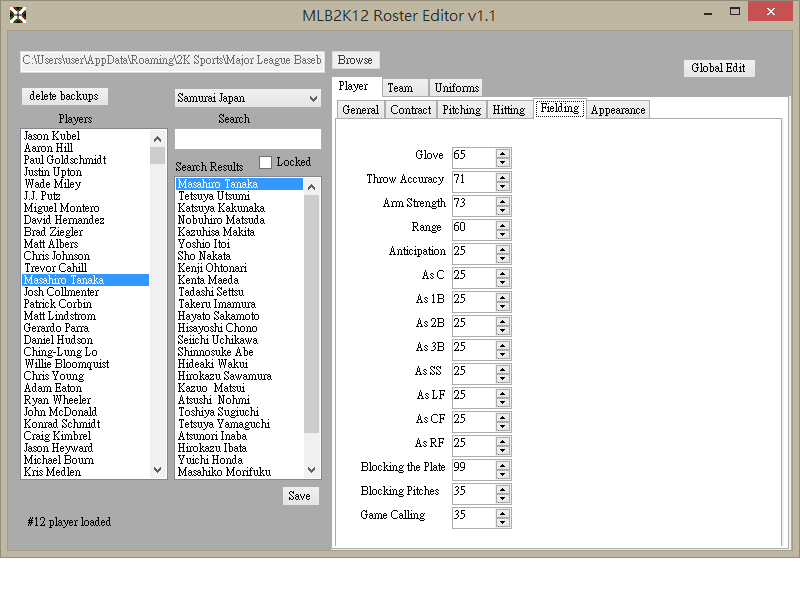Image resolution: width=800 pixels, height=600 pixels.
Task: Close the Roster Editor window
Action: pos(770,11)
